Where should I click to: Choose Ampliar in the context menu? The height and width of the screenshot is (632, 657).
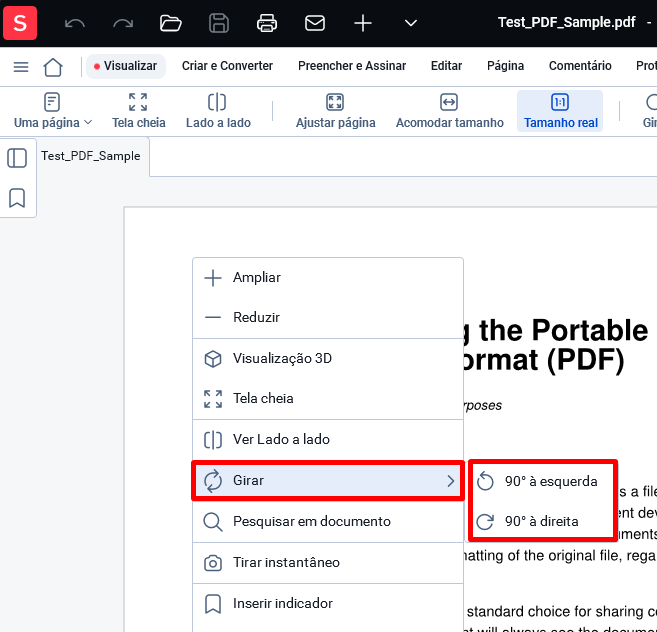pyautogui.click(x=328, y=277)
